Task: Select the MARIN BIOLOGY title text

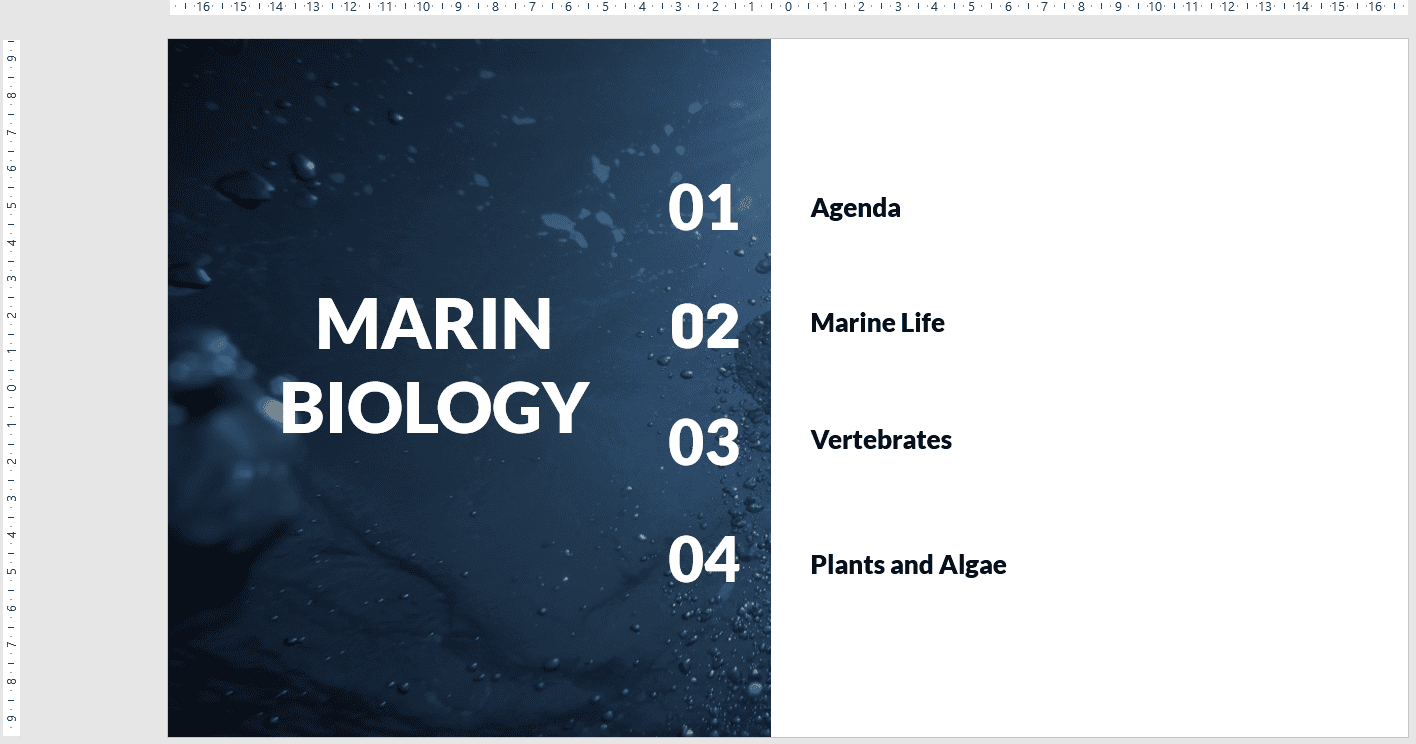Action: pyautogui.click(x=433, y=366)
